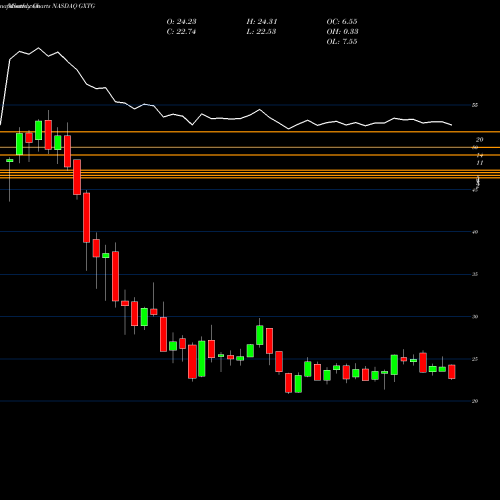Click the NASDAQ GNTG chart title
Viewport: 500px width, 500px height.
74,6
